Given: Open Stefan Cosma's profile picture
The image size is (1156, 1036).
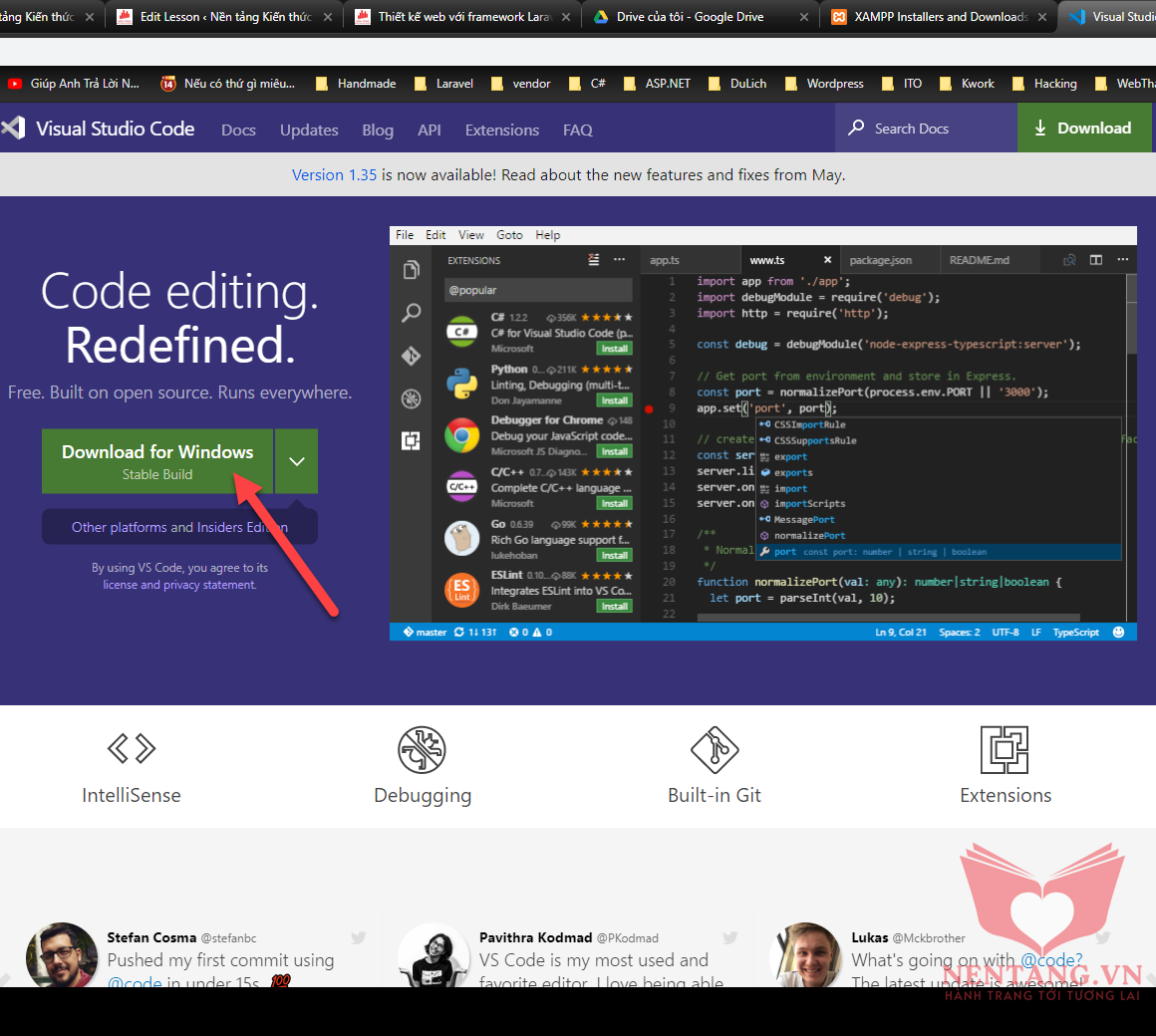Looking at the screenshot, I should (62, 956).
